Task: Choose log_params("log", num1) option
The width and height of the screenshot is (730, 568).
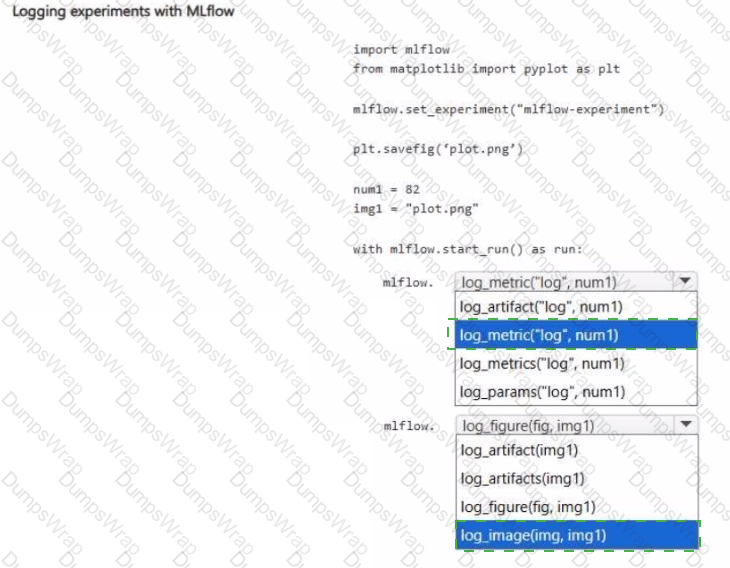Action: (x=576, y=392)
